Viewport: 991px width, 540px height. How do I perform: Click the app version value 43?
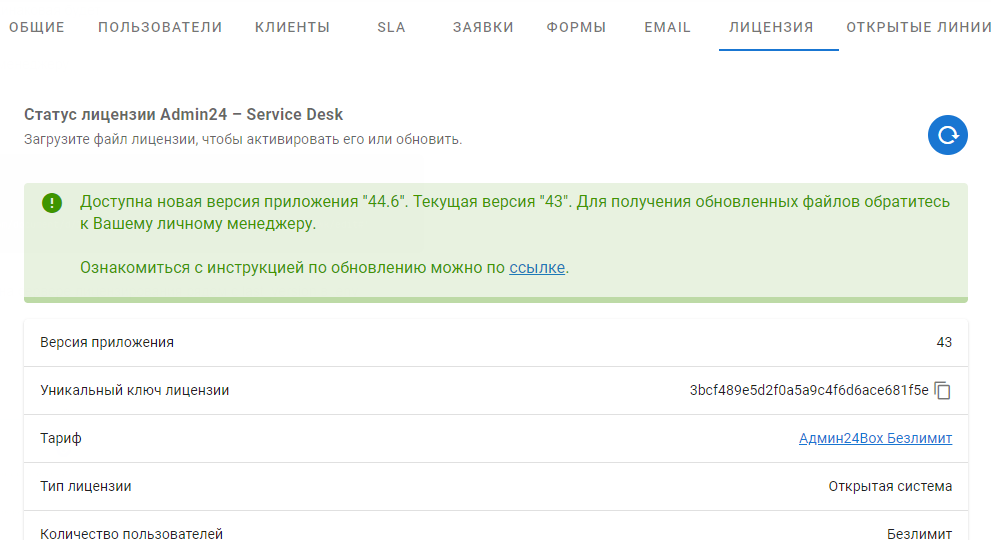point(944,342)
